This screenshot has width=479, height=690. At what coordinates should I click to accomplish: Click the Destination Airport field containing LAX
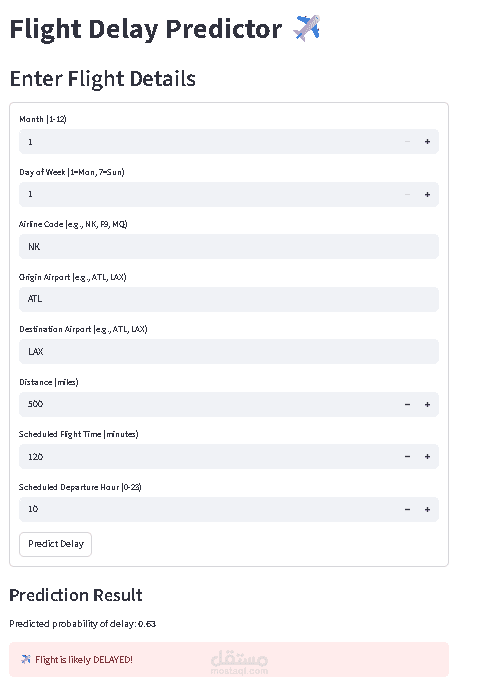229,352
